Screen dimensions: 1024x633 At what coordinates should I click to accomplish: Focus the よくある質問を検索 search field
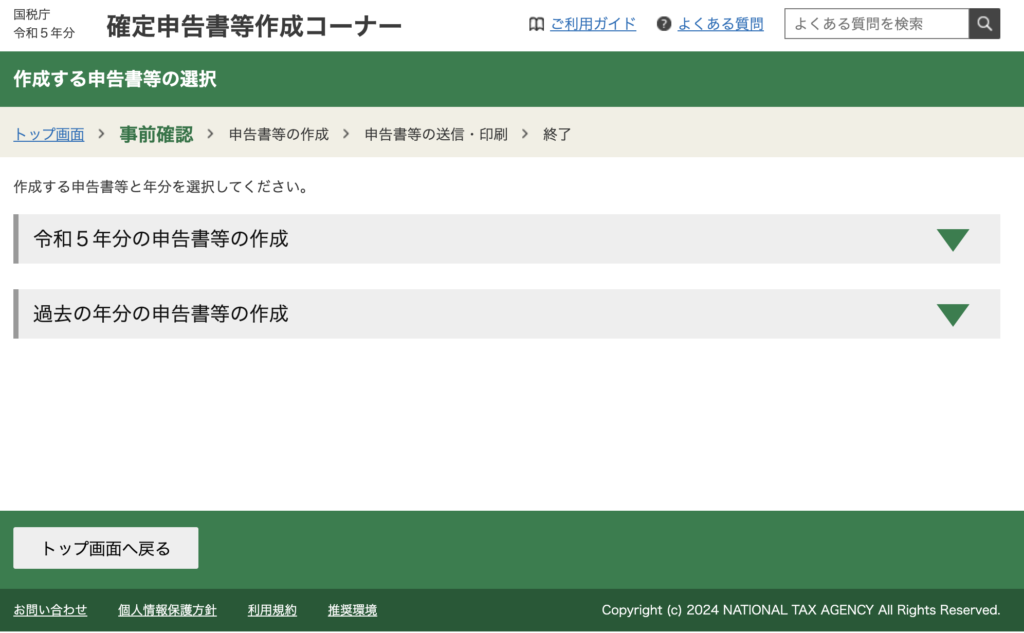point(876,24)
